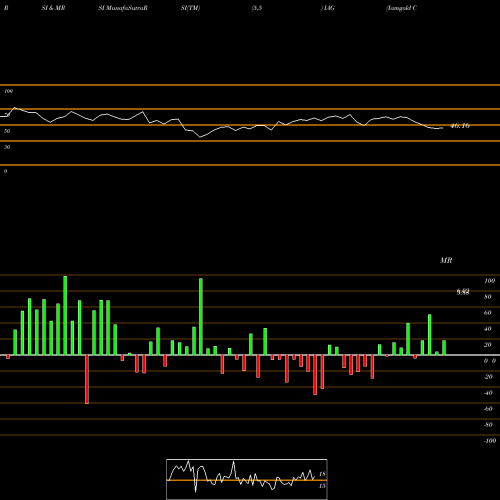The width and height of the screenshot is (500, 500).
Task: Click the '0 0' zero-line label on the MR axis
Action: (490, 361)
